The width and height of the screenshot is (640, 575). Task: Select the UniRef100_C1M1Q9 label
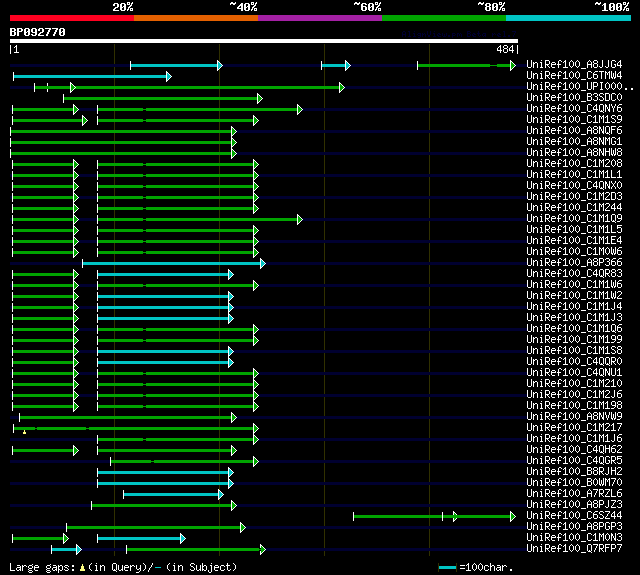574,219
